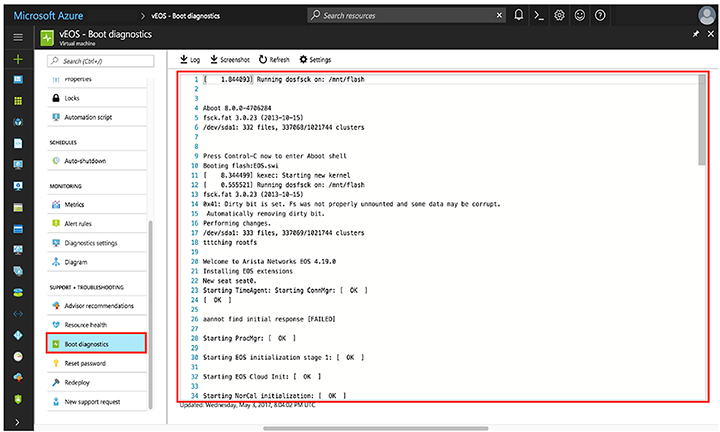The image size is (720, 432).
Task: Open the hamburger menu in the portal sidebar
Action: (18, 37)
